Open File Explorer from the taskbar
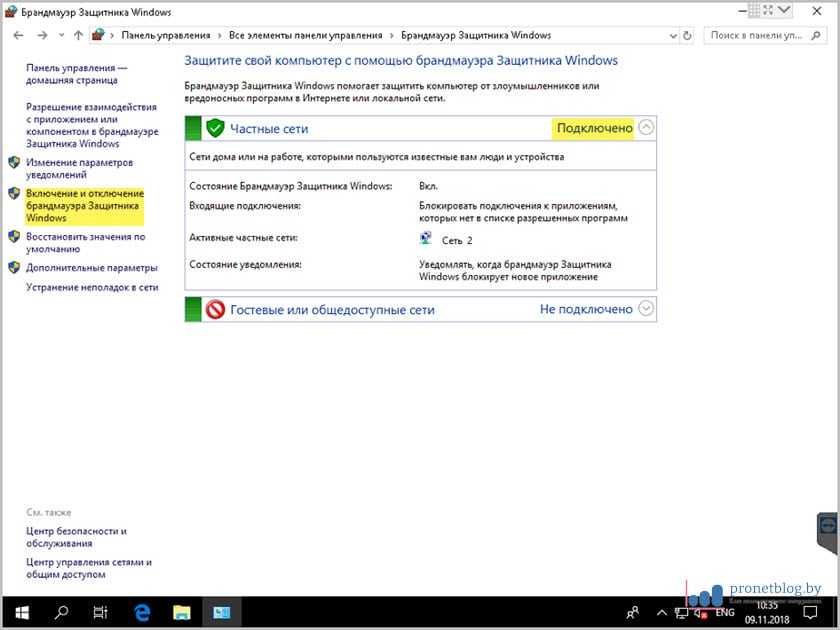The width and height of the screenshot is (840, 630). (x=181, y=611)
